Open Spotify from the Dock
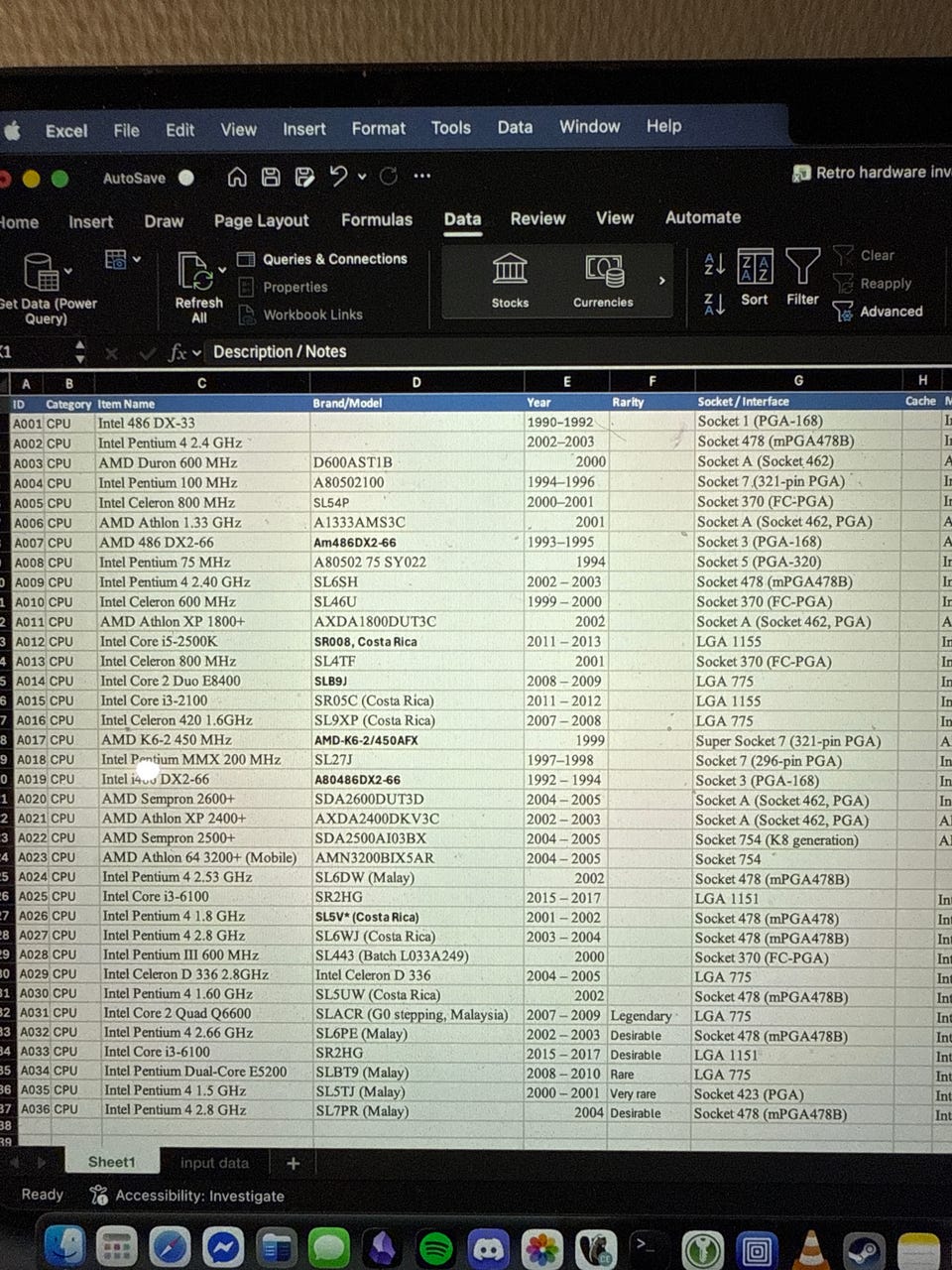 pyautogui.click(x=435, y=1249)
